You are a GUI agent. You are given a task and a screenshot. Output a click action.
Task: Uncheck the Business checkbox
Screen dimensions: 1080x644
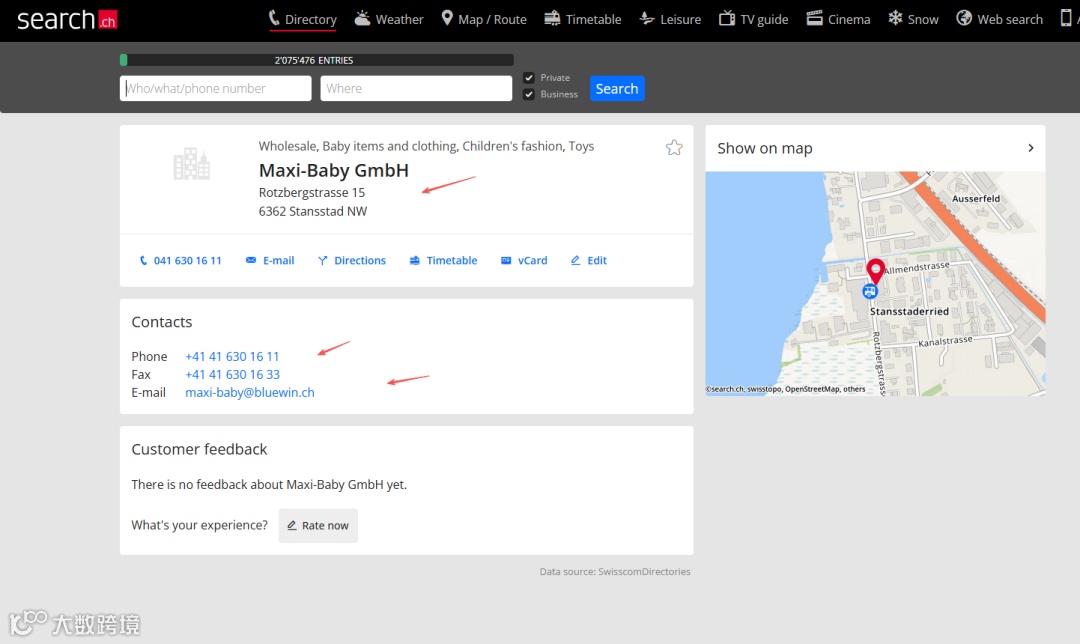tap(529, 94)
